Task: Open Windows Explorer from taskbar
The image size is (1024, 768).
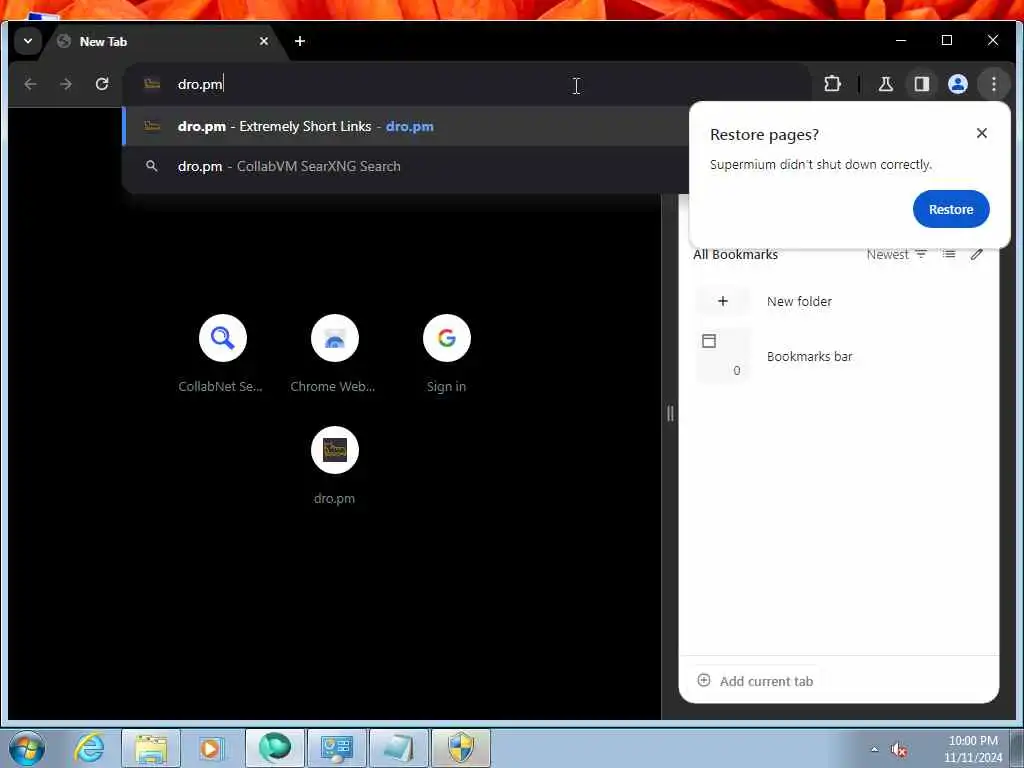Action: (x=151, y=748)
